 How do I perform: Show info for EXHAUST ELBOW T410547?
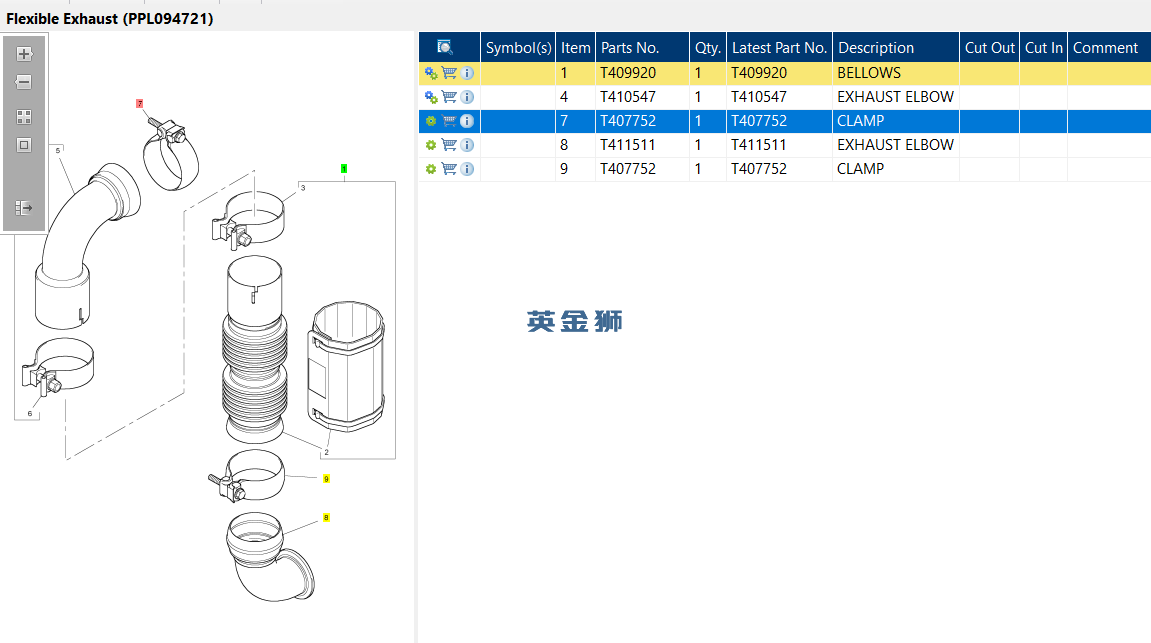467,97
